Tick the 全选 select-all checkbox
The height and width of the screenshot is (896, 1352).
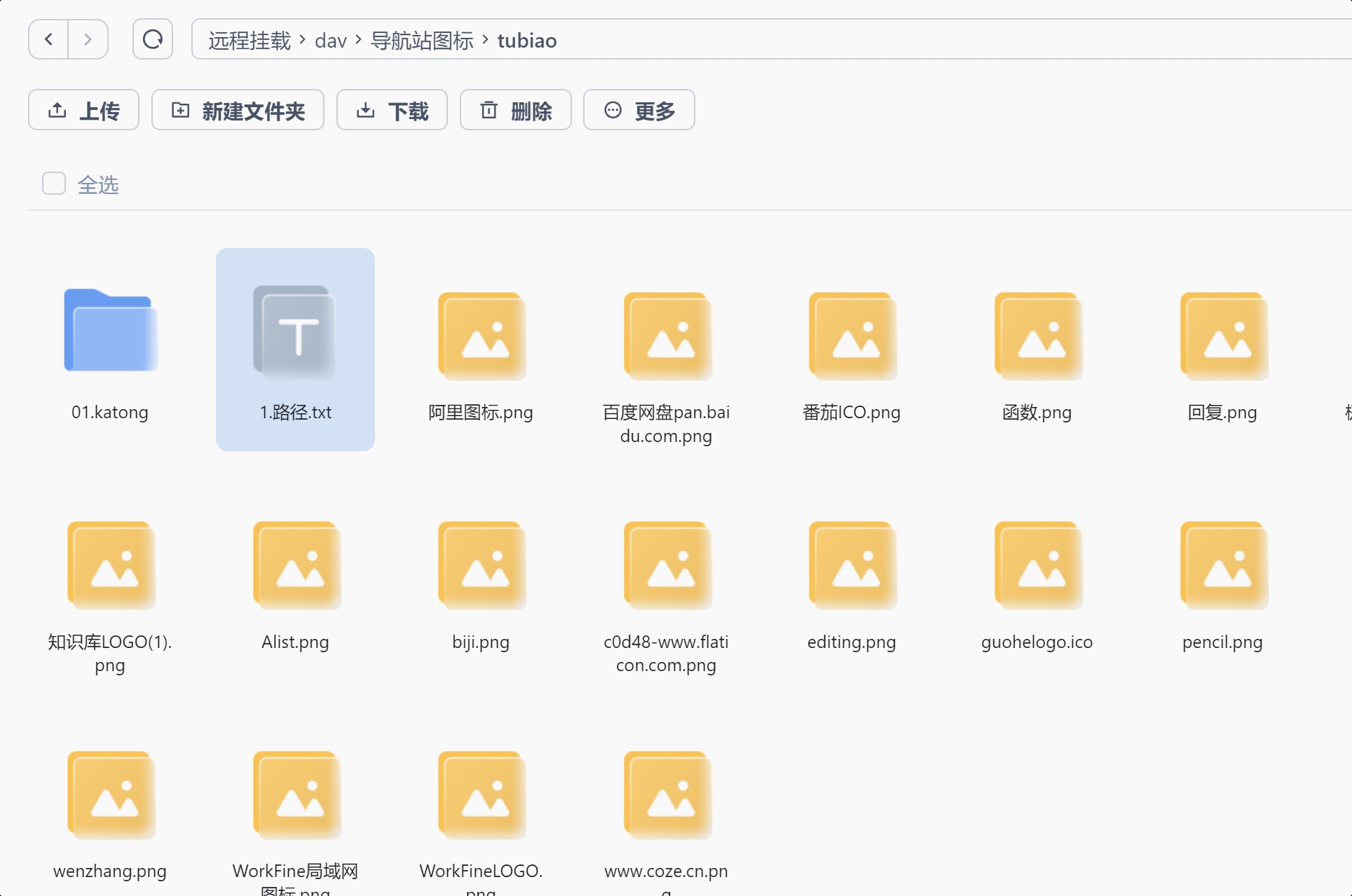click(x=54, y=184)
